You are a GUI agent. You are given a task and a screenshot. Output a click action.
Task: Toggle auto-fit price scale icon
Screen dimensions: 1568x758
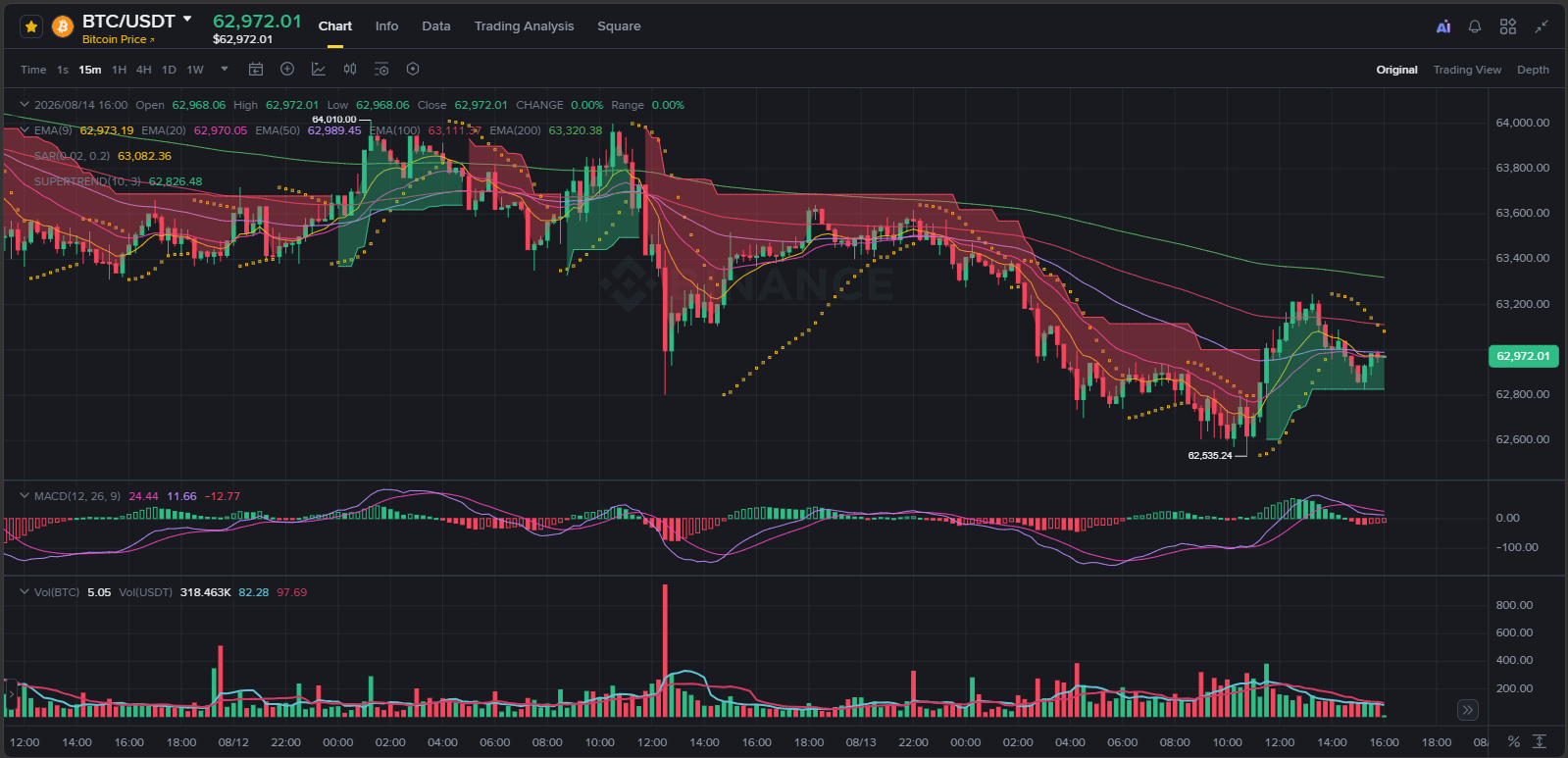[1540, 741]
